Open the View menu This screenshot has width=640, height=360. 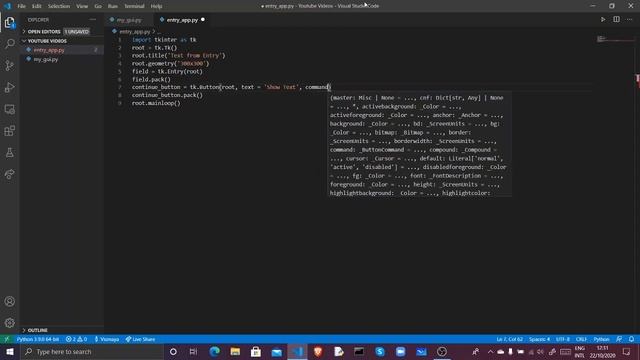pyautogui.click(x=82, y=6)
